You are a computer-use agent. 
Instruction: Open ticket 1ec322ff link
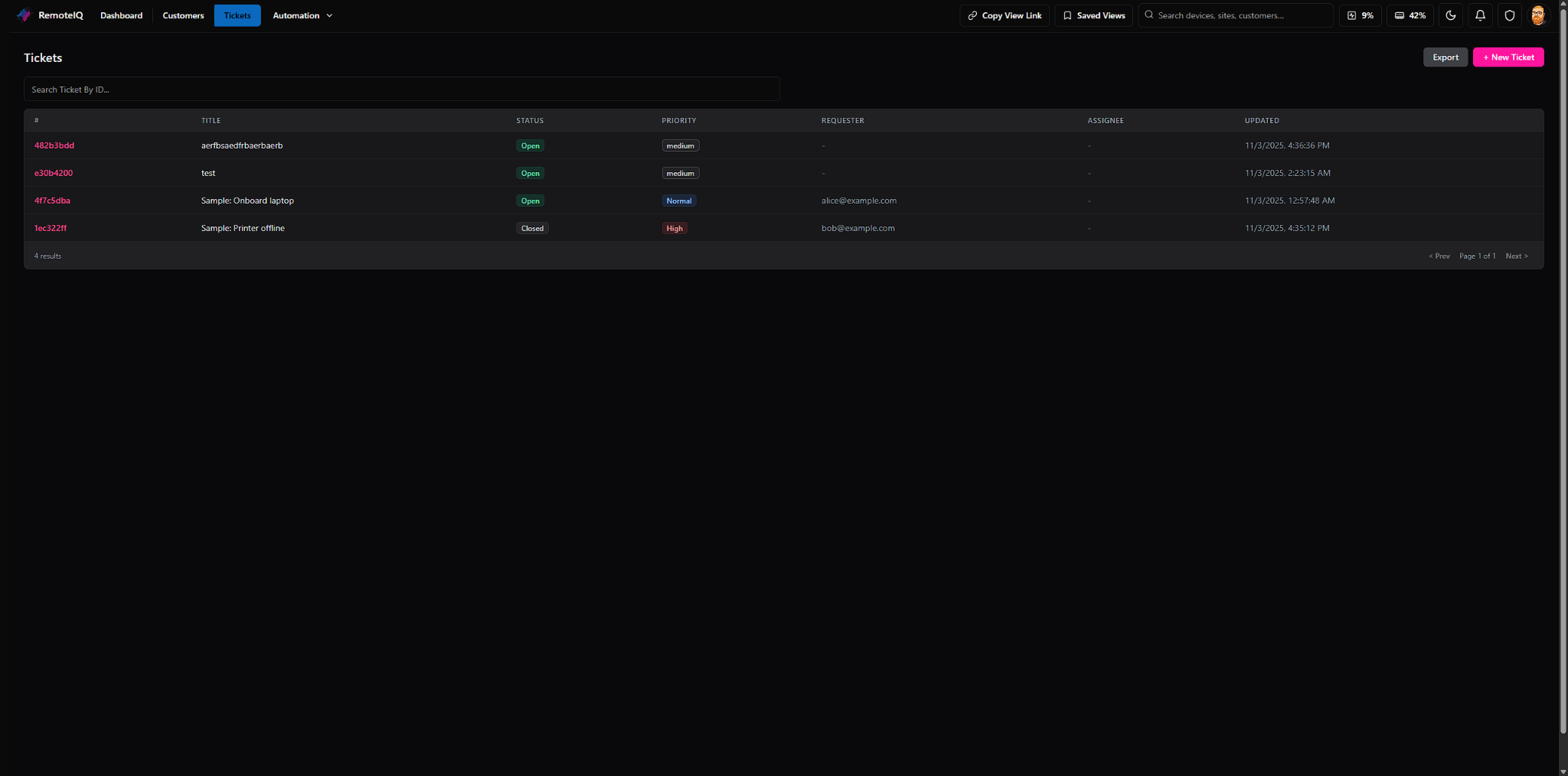click(51, 228)
